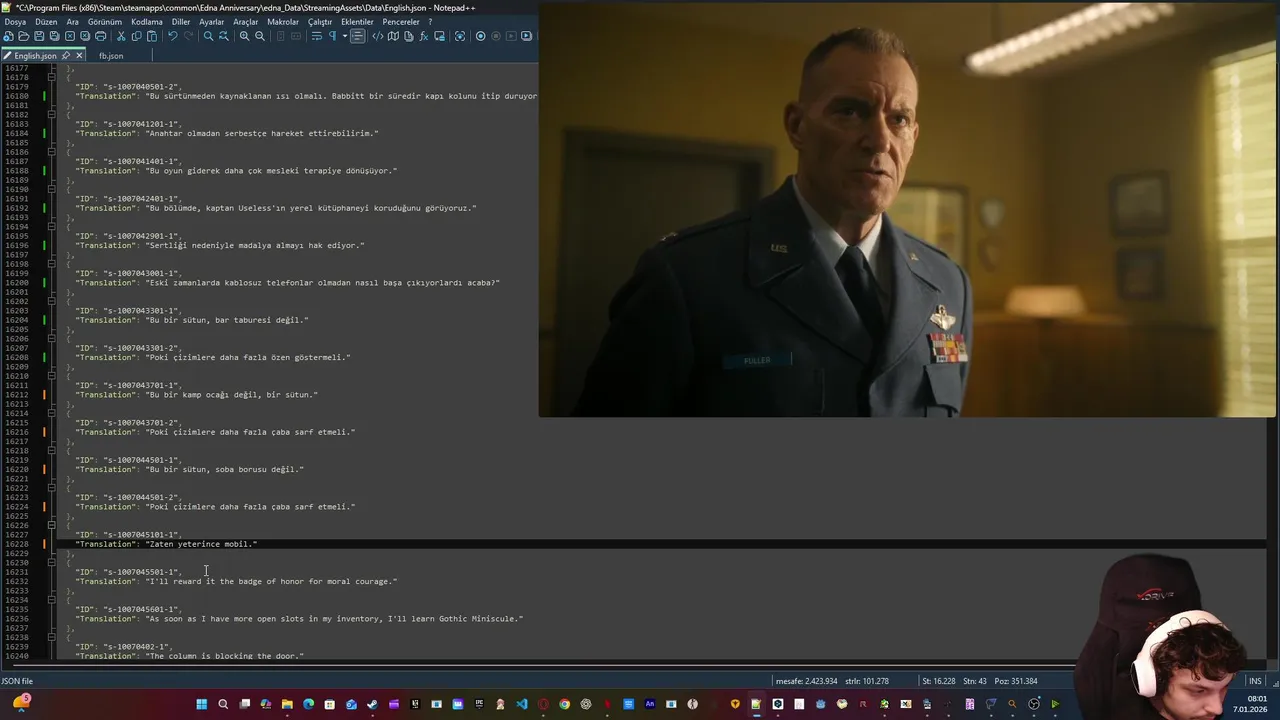Open the Kodlama menu
Screen dimensions: 1280x720
147,22
